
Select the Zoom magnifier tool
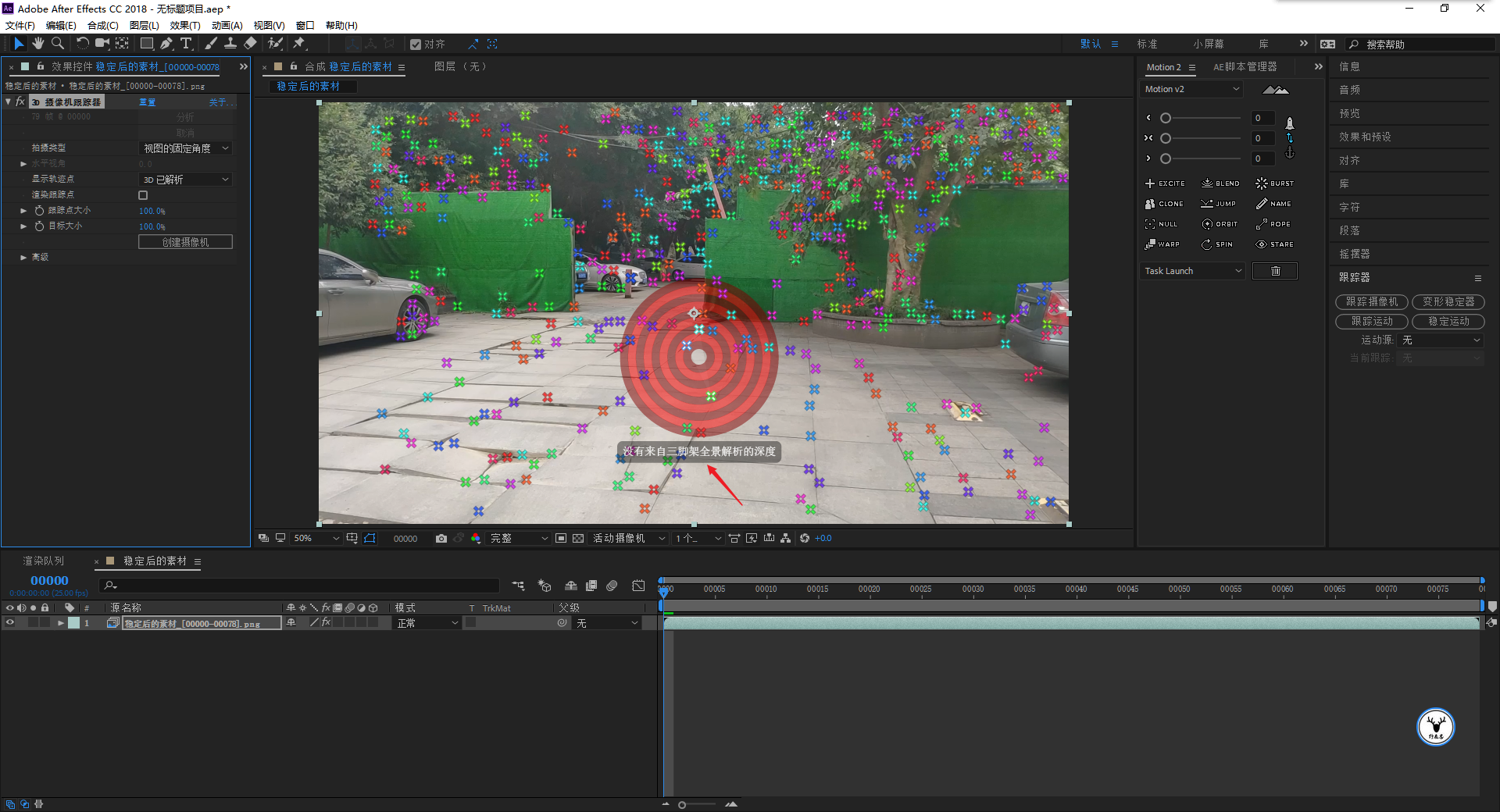coord(57,44)
